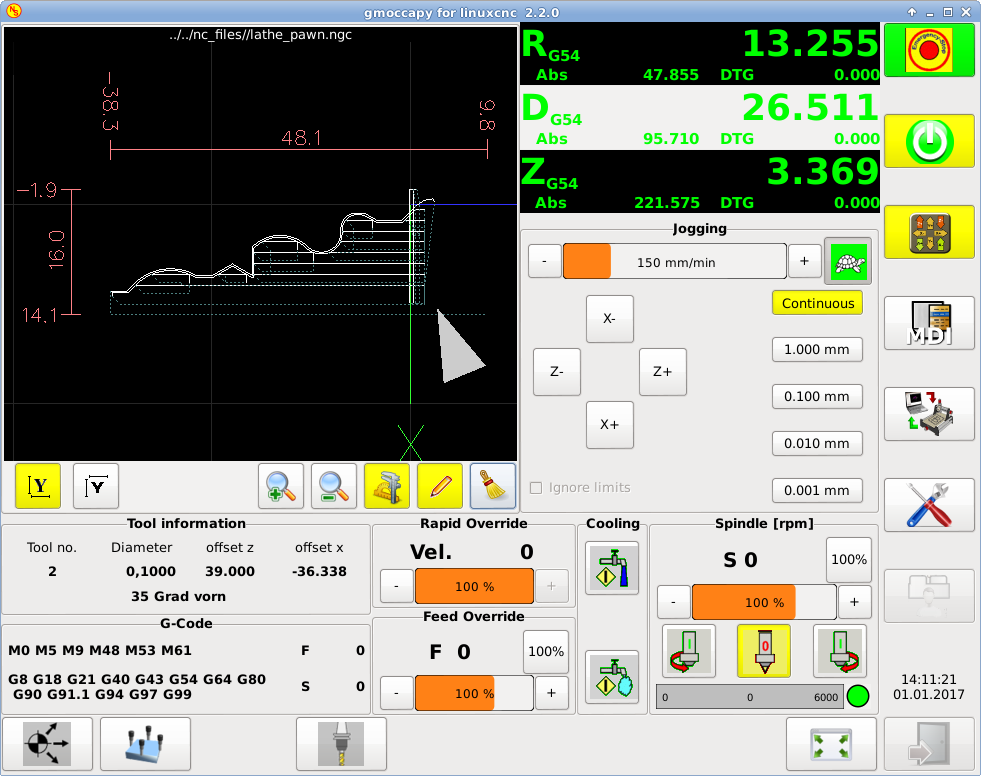
Task: Enable Ignore limits checkbox
Action: pos(536,488)
